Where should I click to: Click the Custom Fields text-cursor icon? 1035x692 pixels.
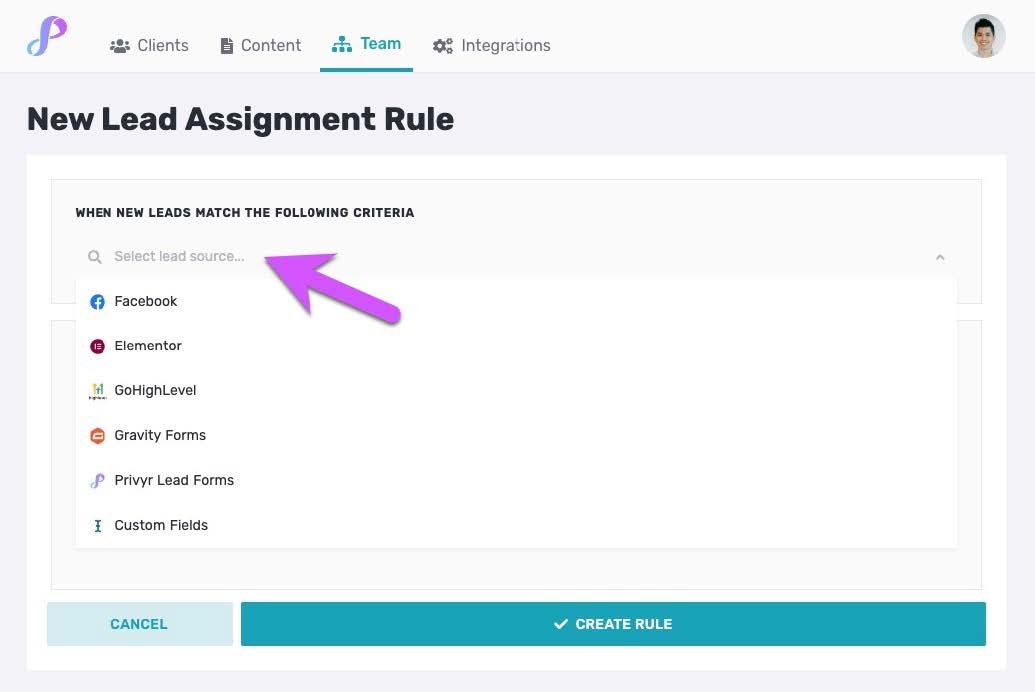coord(97,525)
